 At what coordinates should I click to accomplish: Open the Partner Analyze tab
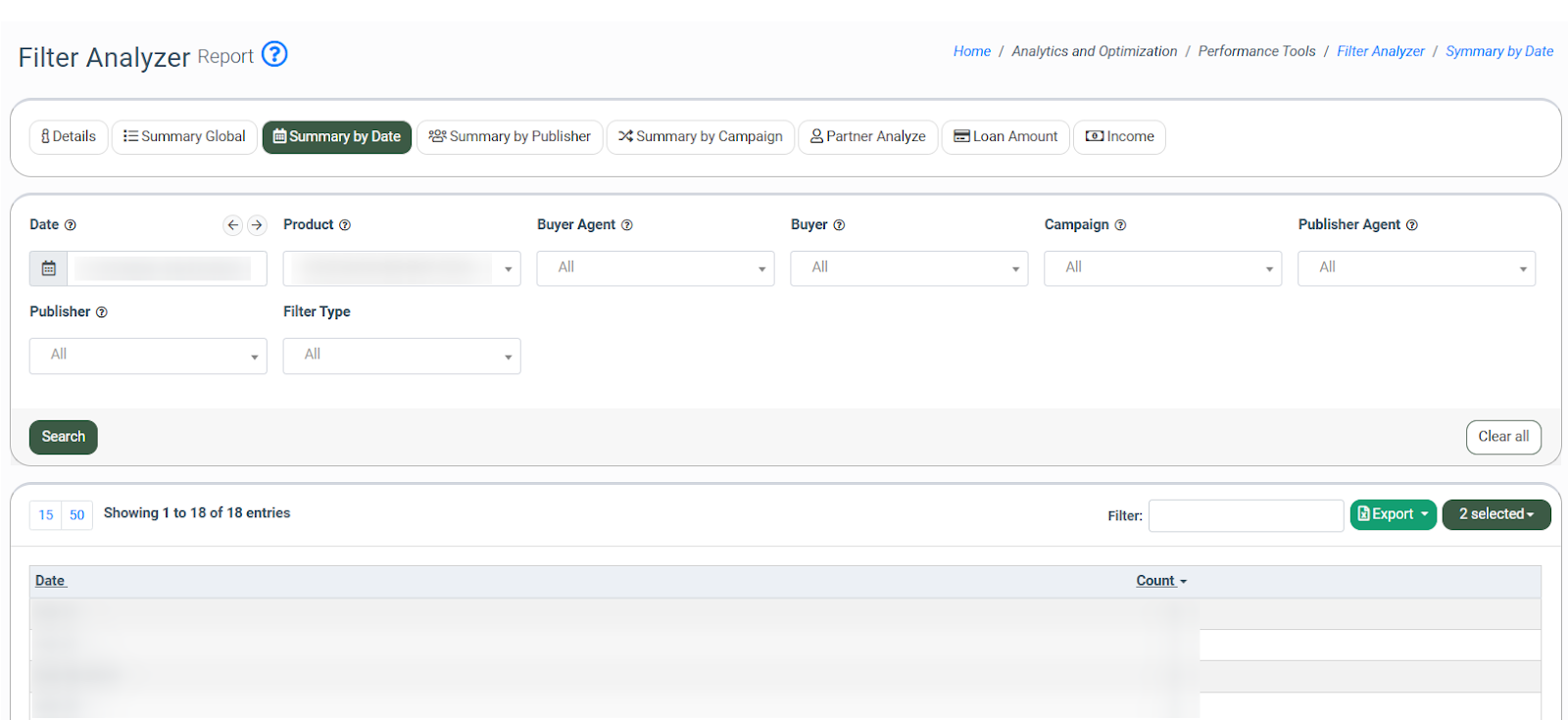click(x=868, y=137)
